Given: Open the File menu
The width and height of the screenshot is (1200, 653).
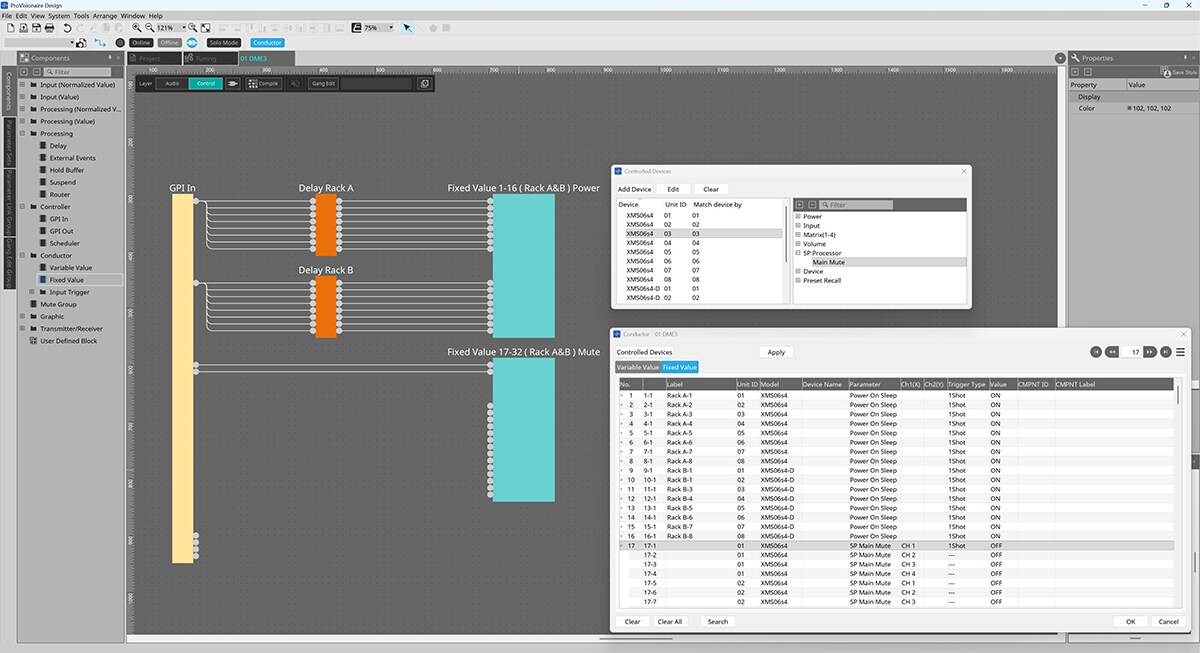Looking at the screenshot, I should [7, 16].
